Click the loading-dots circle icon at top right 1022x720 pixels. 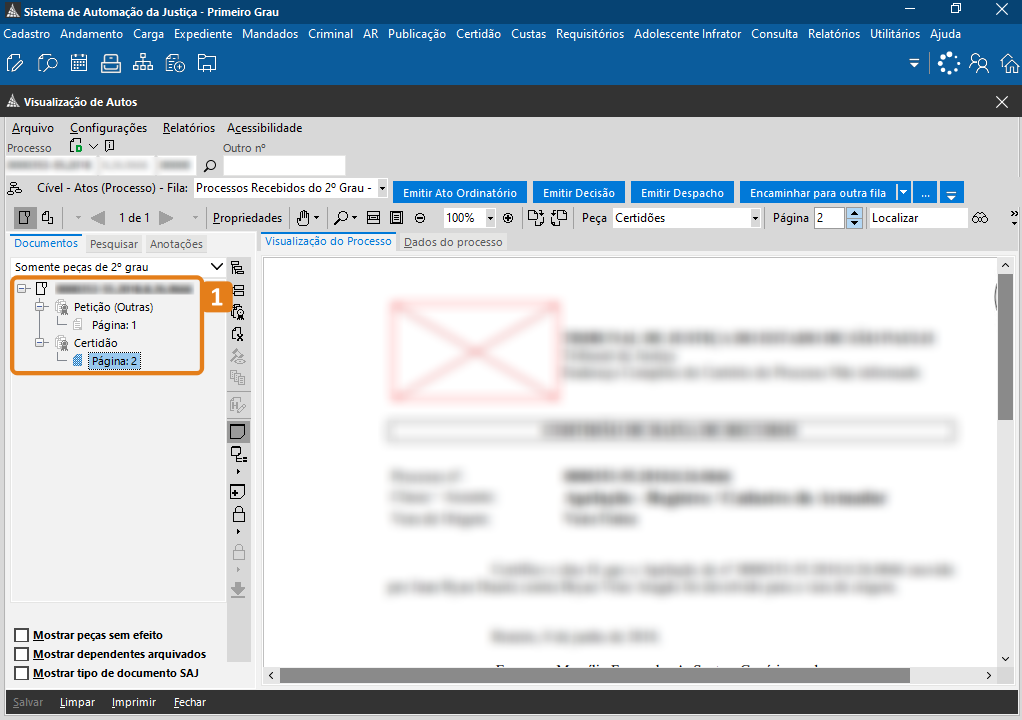(x=948, y=63)
